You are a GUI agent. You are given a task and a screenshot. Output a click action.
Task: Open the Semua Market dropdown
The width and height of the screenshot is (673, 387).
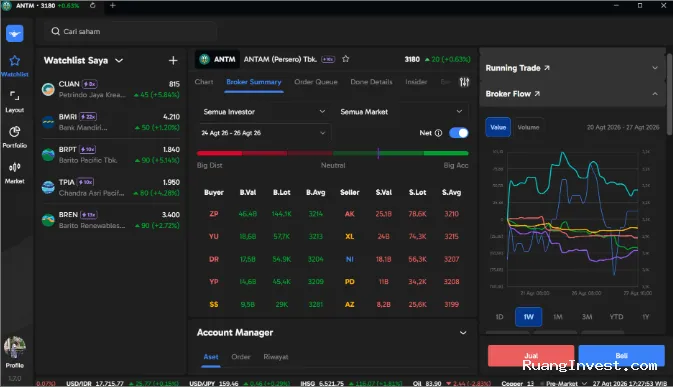pyautogui.click(x=401, y=112)
